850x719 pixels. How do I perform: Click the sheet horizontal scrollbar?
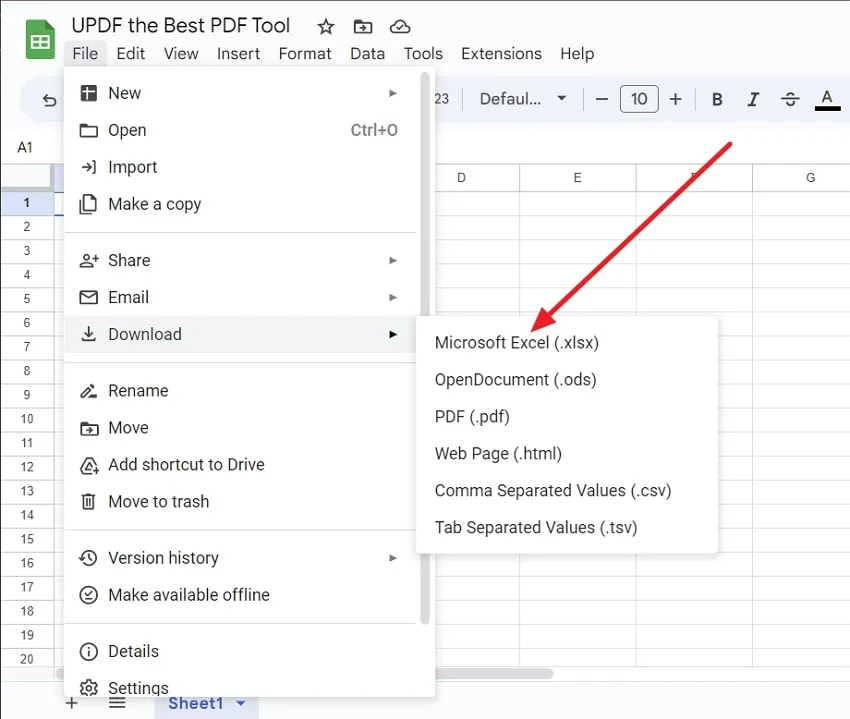coord(494,673)
